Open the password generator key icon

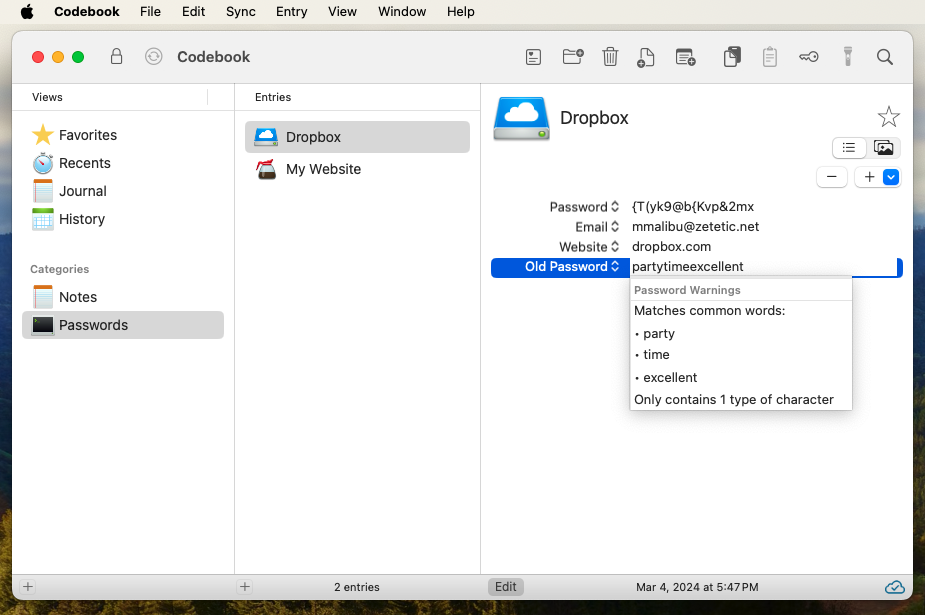click(x=809, y=57)
